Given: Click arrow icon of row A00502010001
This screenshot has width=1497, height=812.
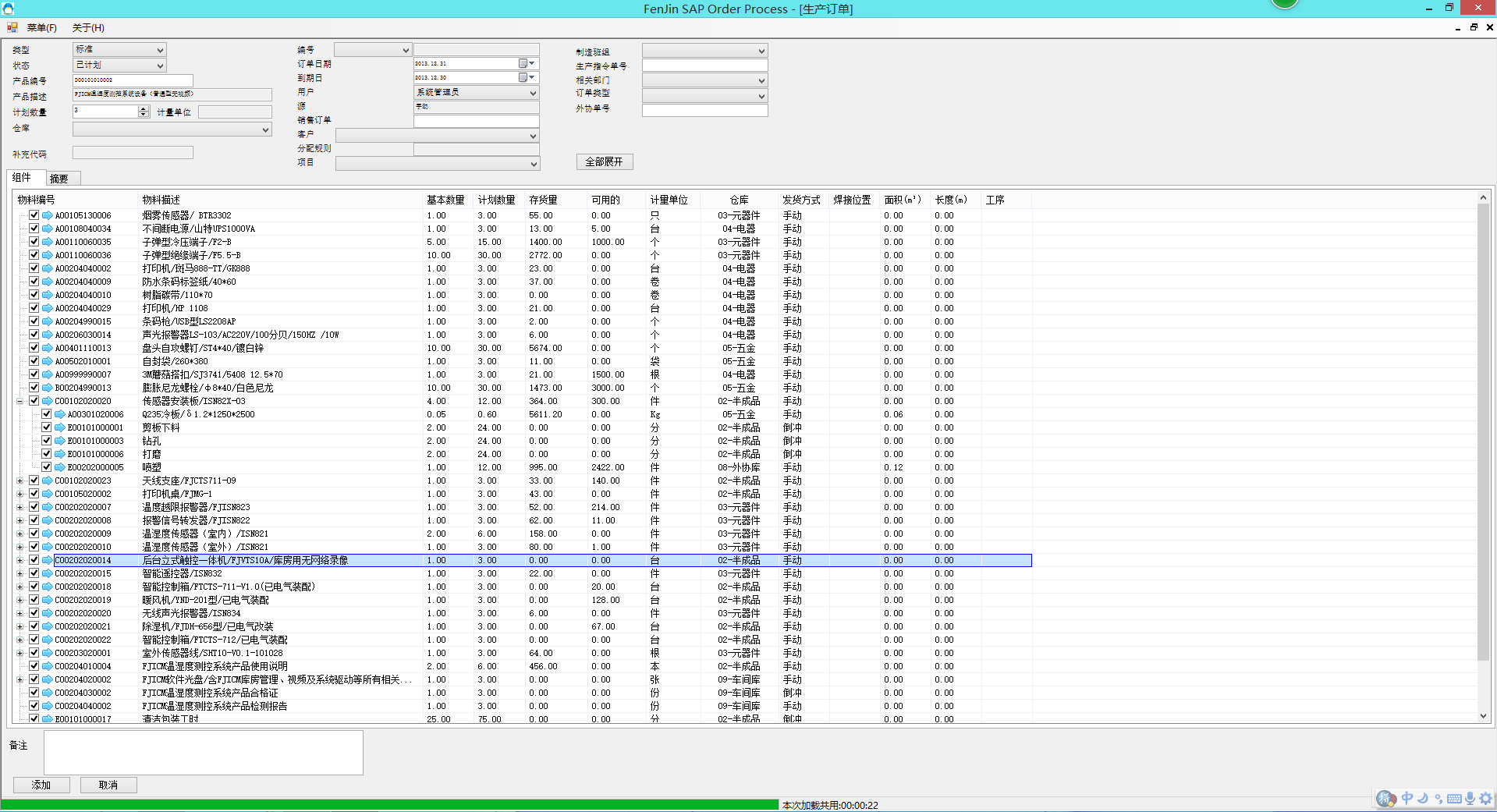Looking at the screenshot, I should tap(48, 361).
